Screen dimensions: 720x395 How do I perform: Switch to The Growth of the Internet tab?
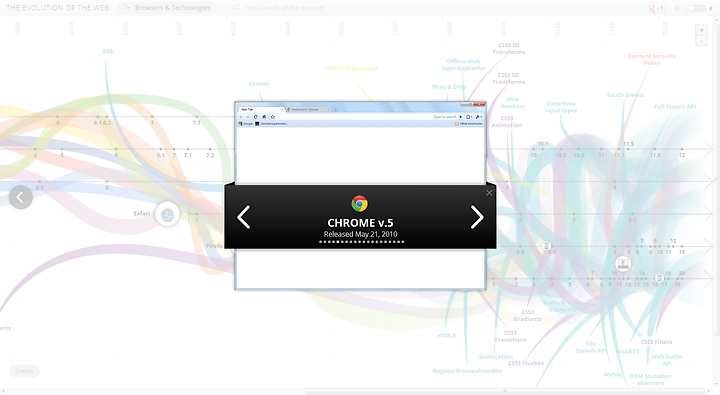[x=278, y=8]
